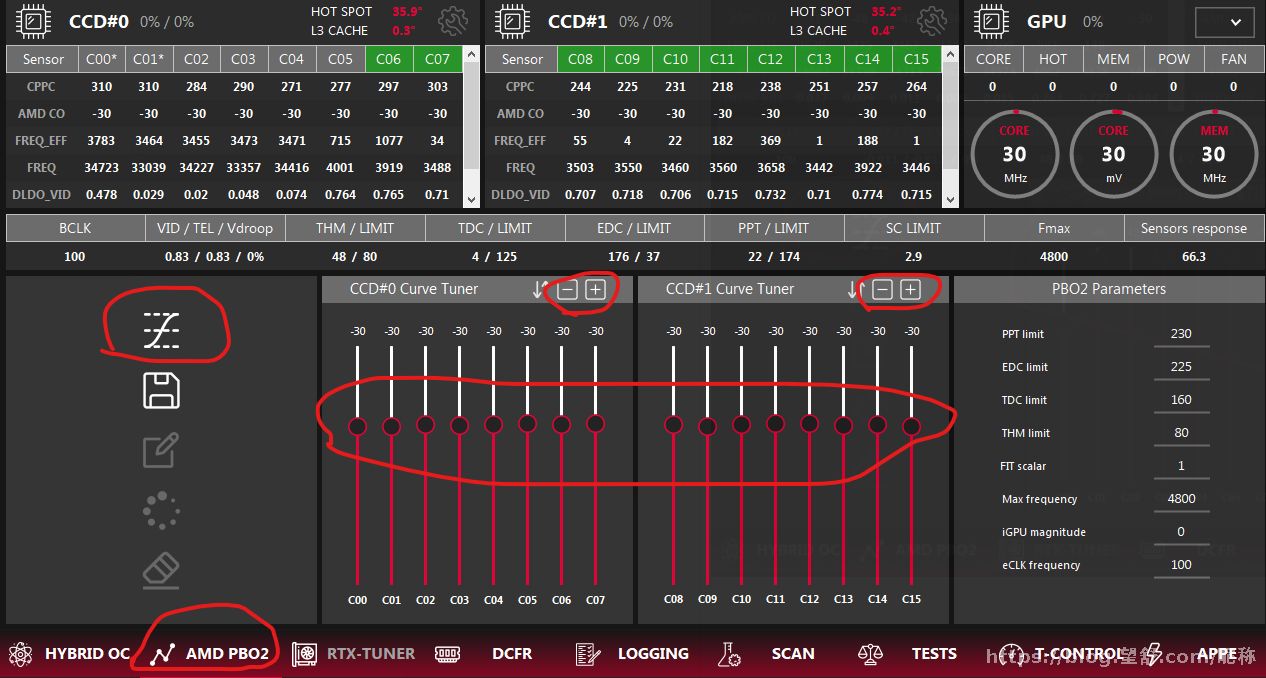
Task: Select the C07 column header in CCD#0
Action: pyautogui.click(x=438, y=59)
